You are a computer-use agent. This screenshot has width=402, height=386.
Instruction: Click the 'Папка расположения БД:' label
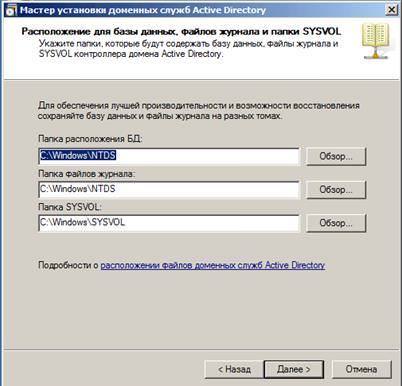click(90, 139)
